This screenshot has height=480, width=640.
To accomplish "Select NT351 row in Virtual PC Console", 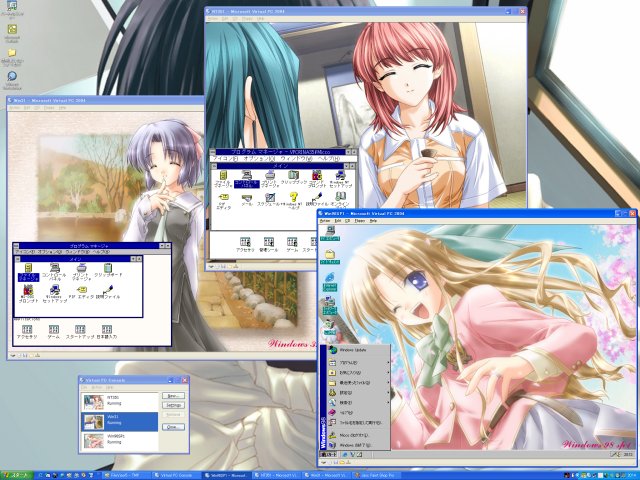I will click(120, 402).
